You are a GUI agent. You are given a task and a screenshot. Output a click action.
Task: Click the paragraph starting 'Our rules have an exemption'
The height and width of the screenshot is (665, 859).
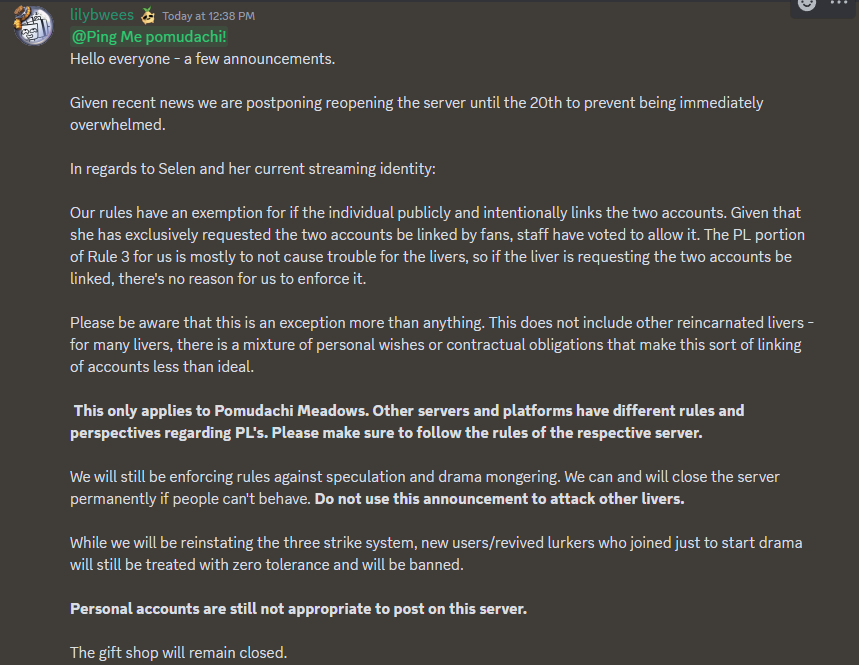pyautogui.click(x=437, y=245)
